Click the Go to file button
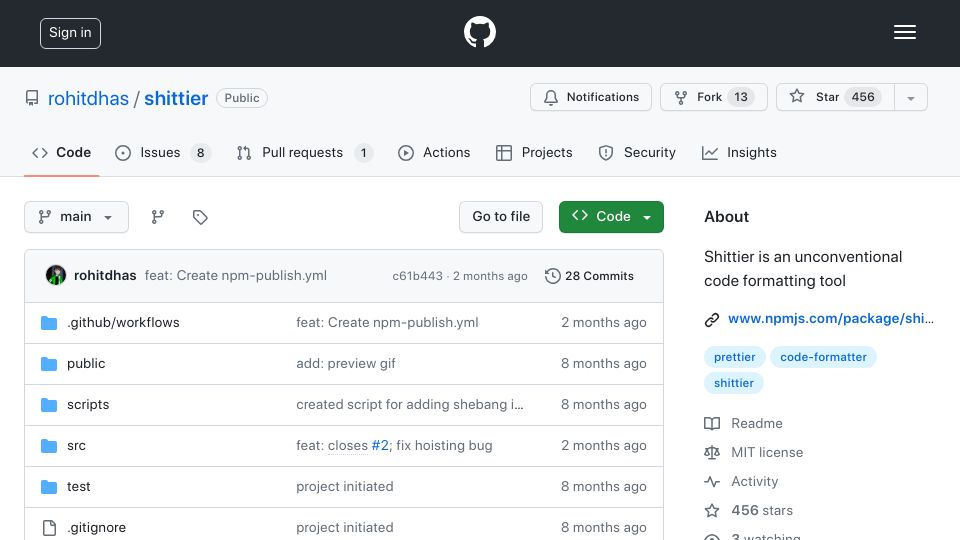This screenshot has width=960, height=540. tap(501, 217)
